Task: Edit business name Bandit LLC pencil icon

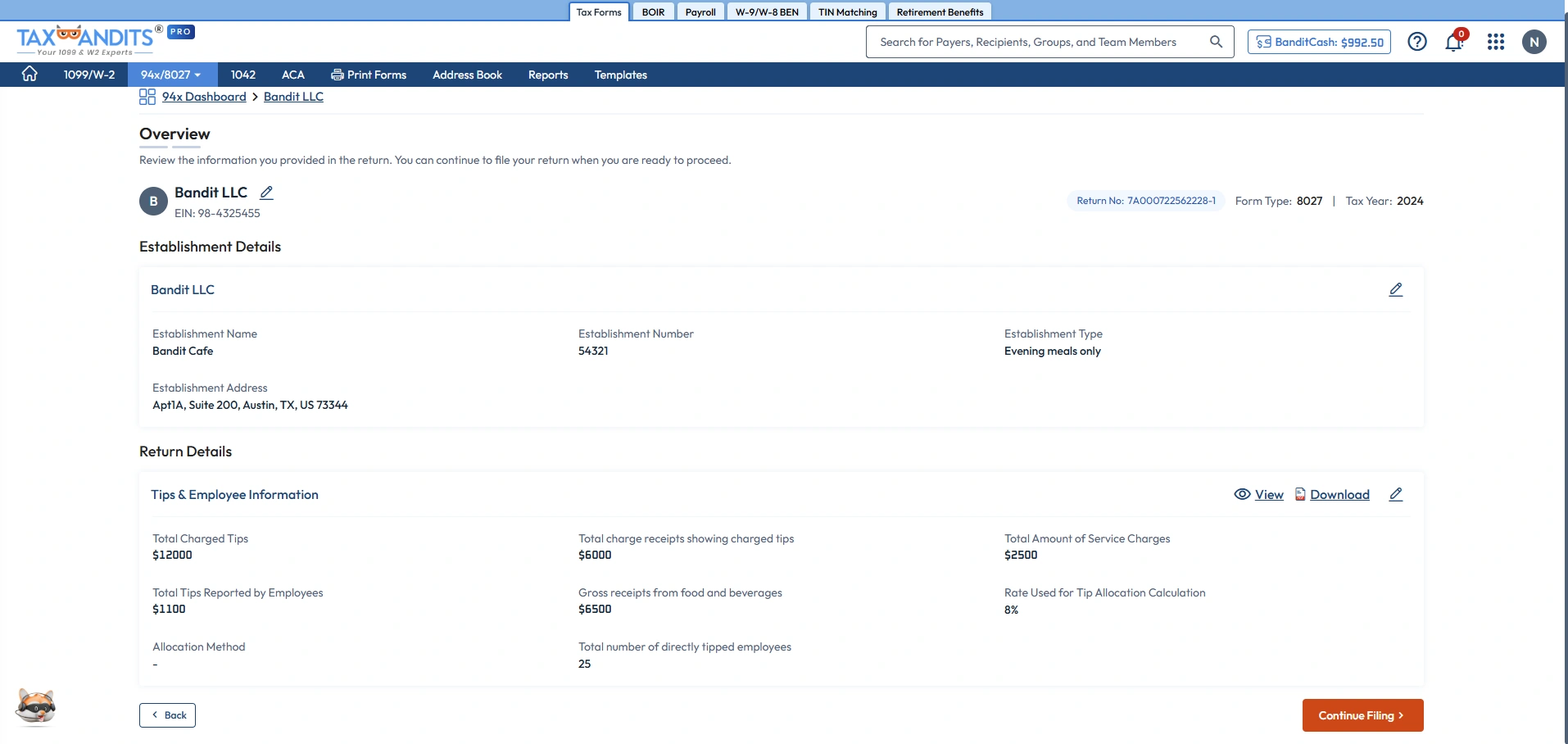Action: pyautogui.click(x=266, y=193)
